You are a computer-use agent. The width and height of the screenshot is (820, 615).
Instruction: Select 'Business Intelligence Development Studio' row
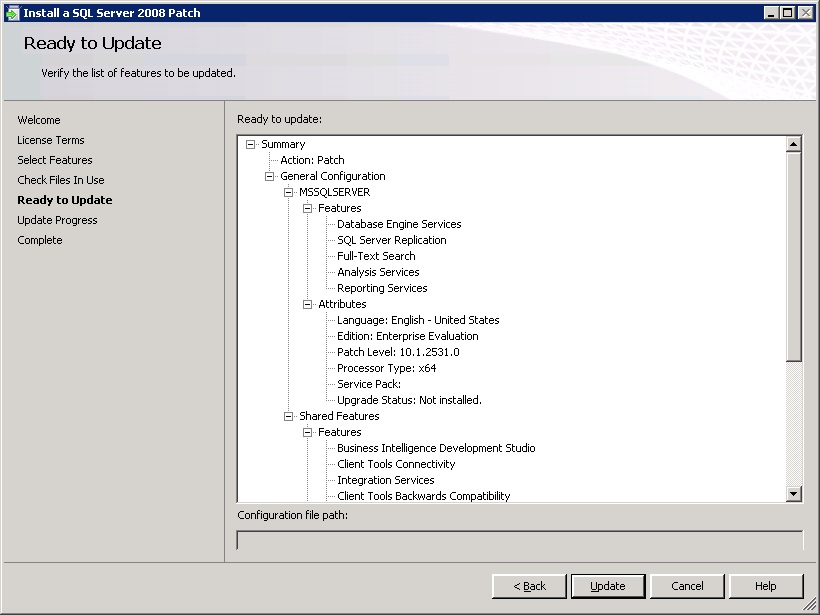click(436, 448)
